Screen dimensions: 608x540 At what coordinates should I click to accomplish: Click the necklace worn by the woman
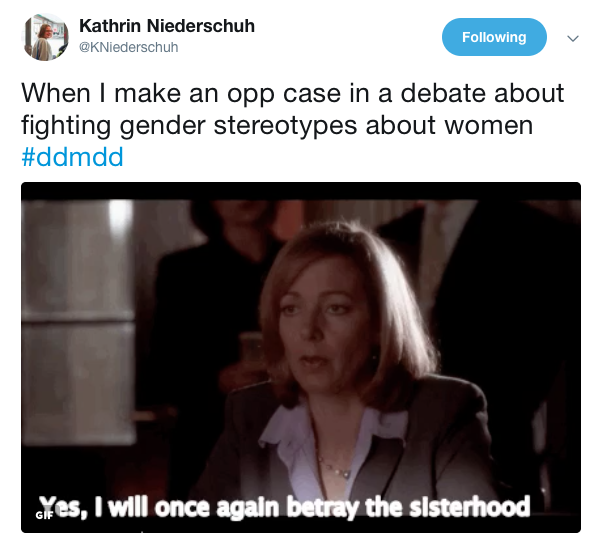(335, 468)
